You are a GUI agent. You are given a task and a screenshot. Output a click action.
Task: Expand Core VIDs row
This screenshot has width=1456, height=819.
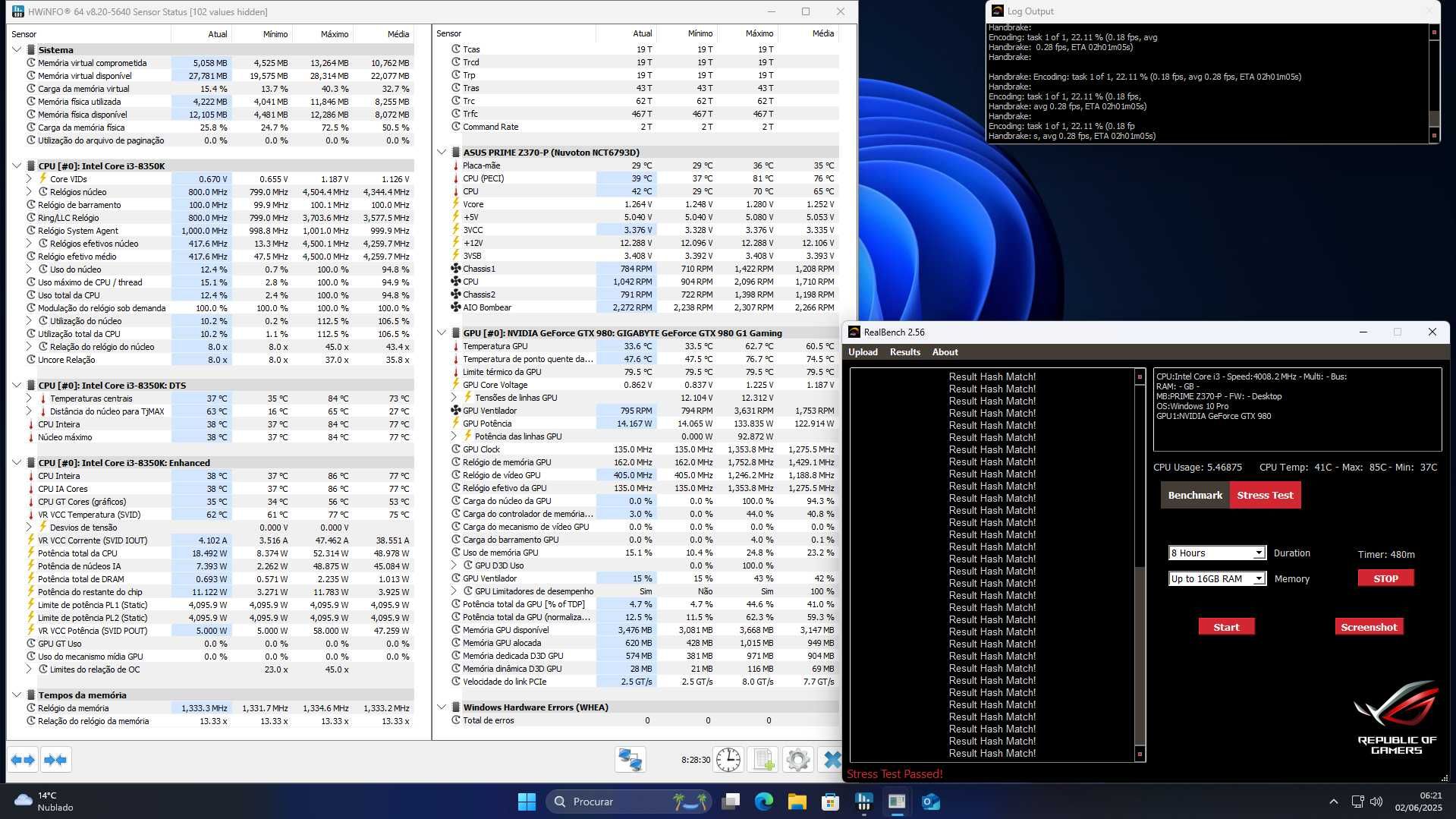pos(29,179)
